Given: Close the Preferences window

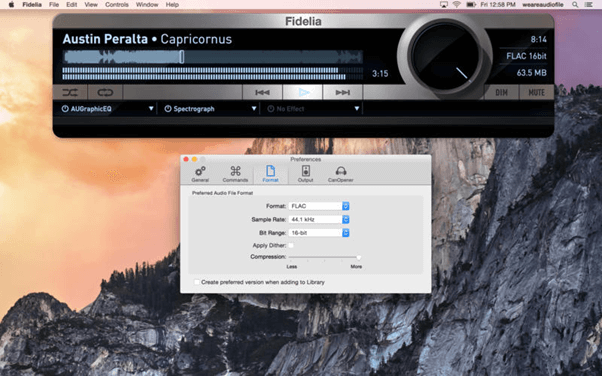Looking at the screenshot, I should (x=186, y=159).
